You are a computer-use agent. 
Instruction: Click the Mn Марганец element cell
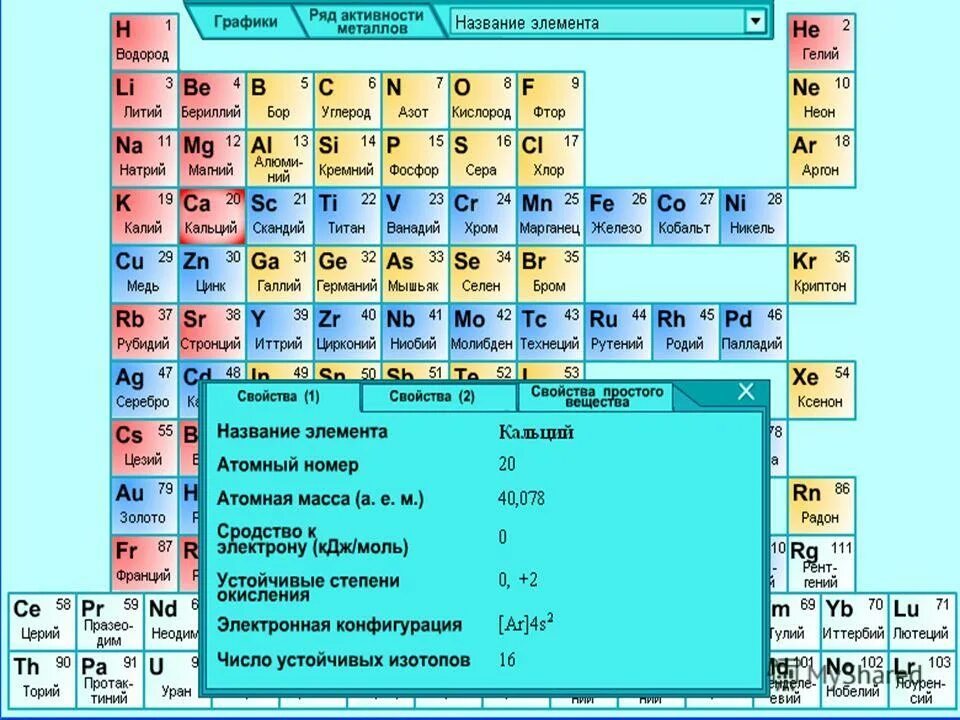(550, 216)
